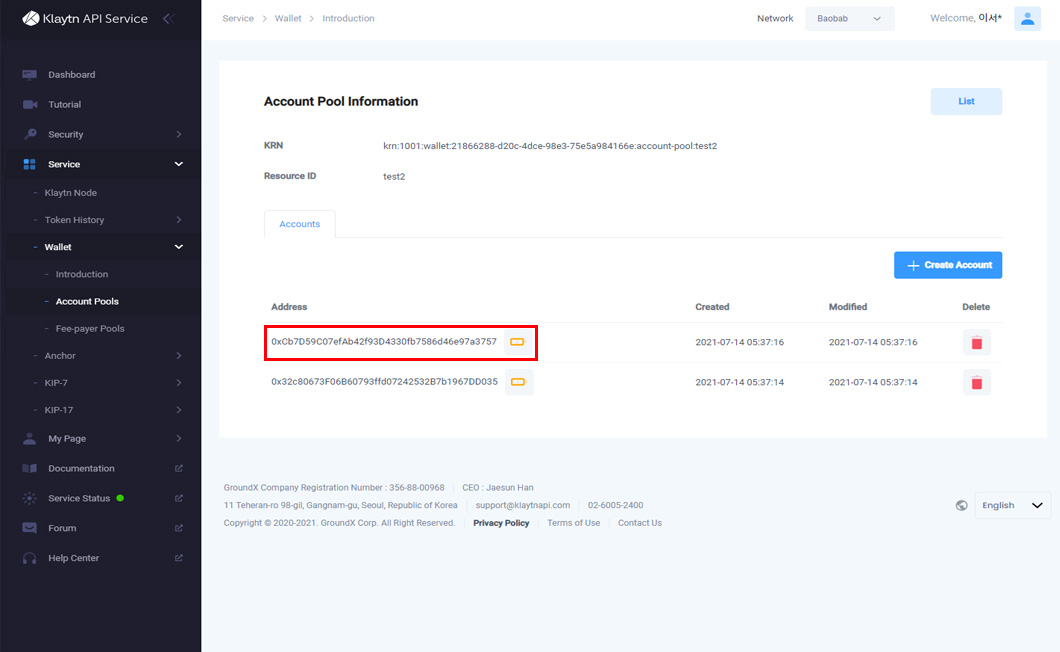
Task: Click the Resource ID value test2
Action: click(x=394, y=177)
